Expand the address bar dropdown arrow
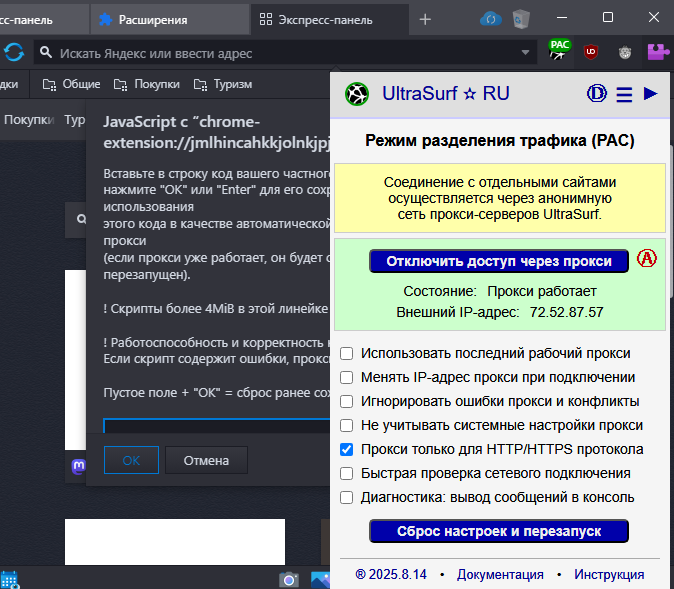Viewport: 674px width, 589px height. pyautogui.click(x=525, y=53)
